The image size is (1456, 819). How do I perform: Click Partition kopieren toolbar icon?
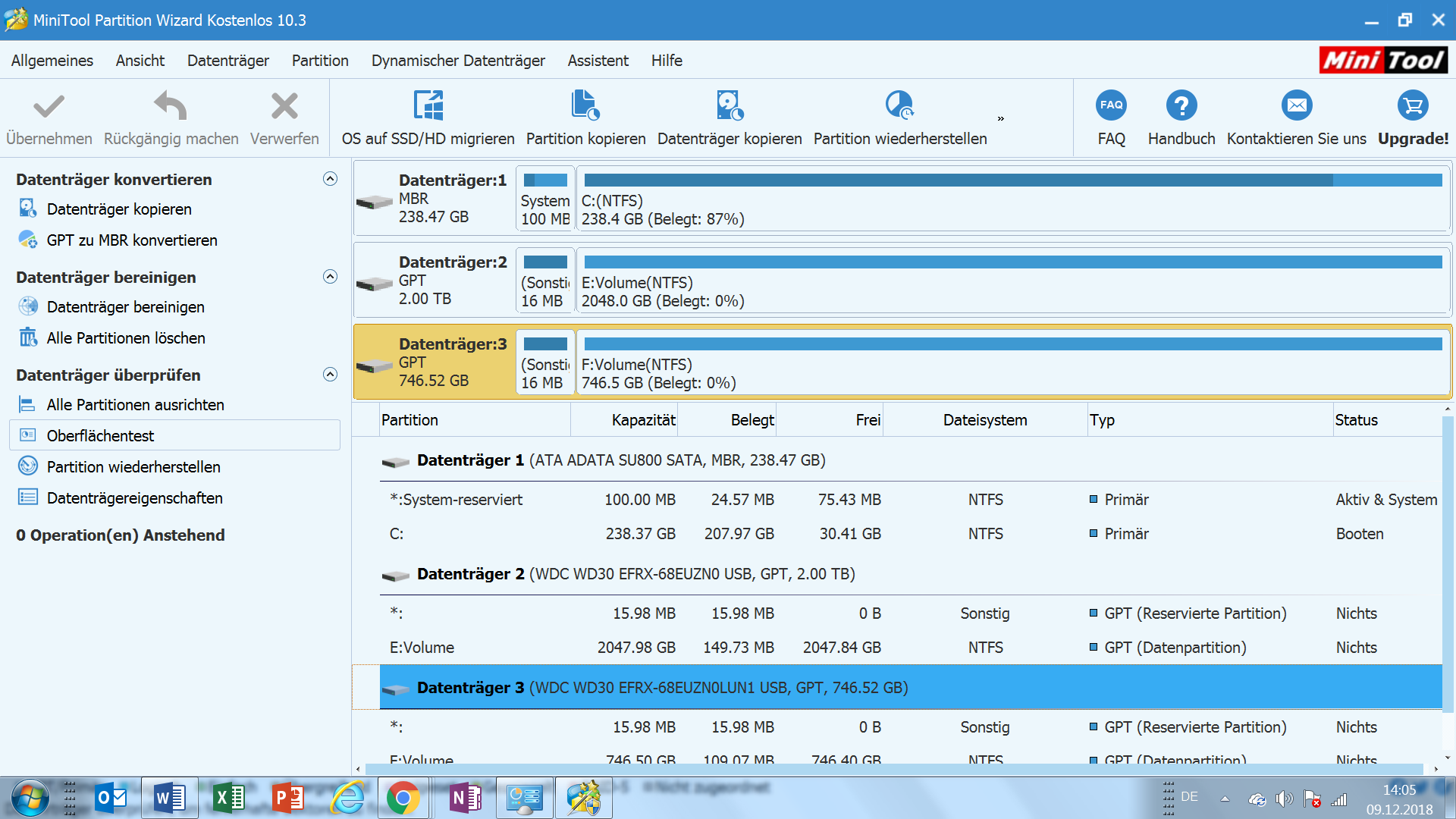coord(585,106)
